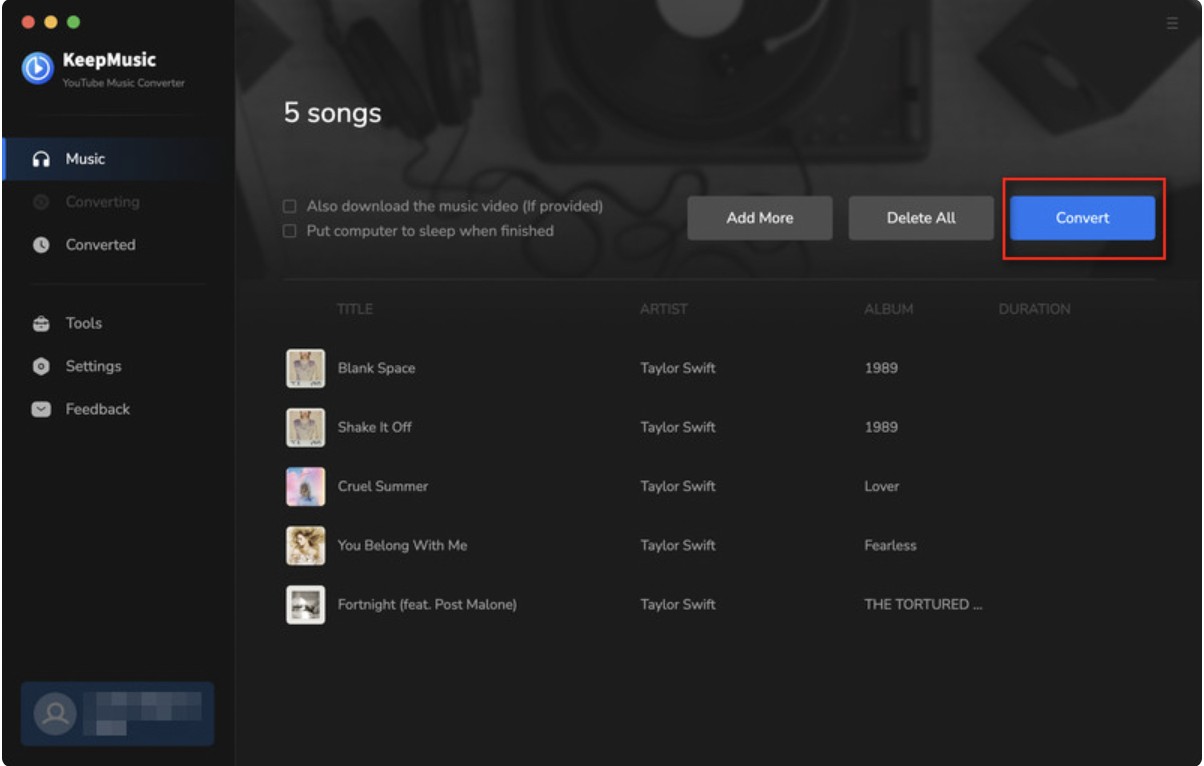Click the Add More button
The width and height of the screenshot is (1204, 766).
(760, 218)
